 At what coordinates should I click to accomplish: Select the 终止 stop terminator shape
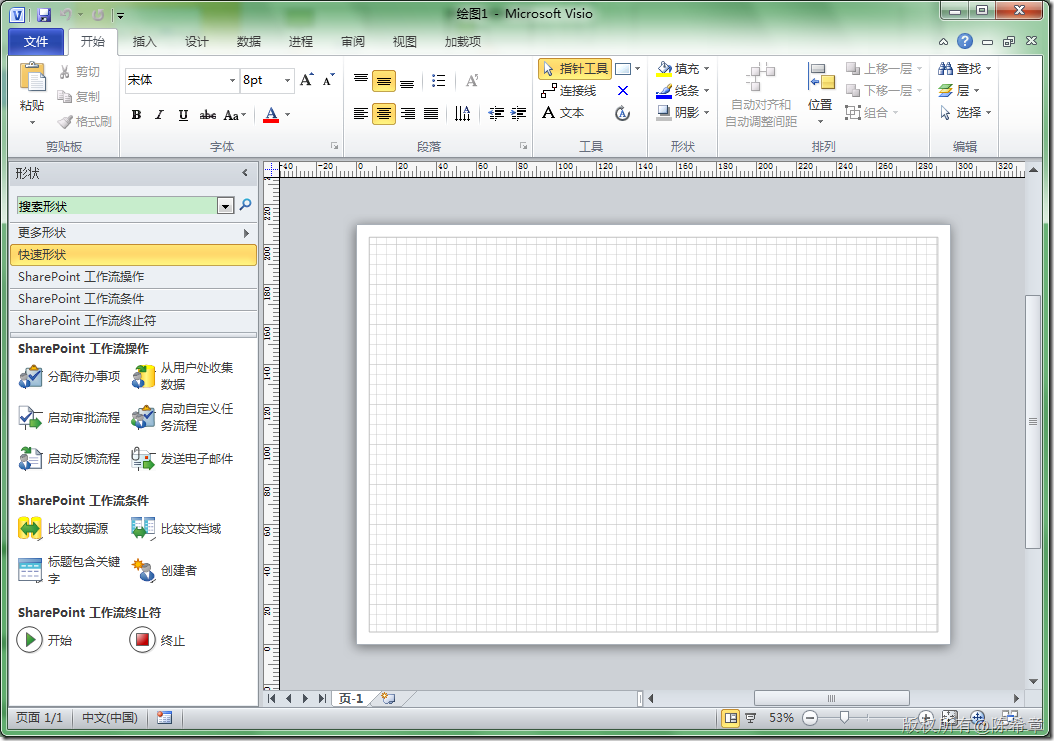click(157, 639)
